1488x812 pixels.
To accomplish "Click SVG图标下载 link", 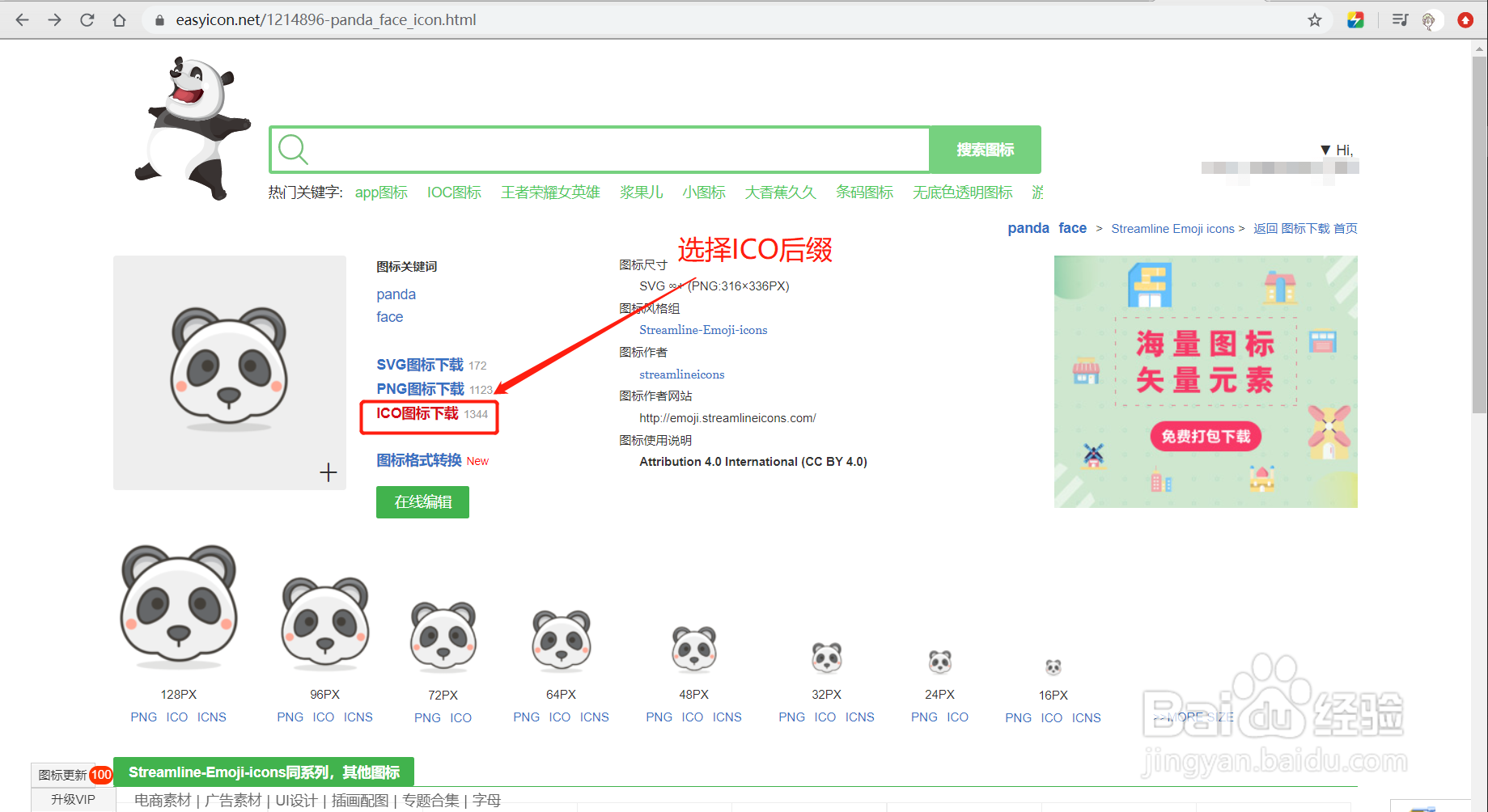I will [420, 365].
